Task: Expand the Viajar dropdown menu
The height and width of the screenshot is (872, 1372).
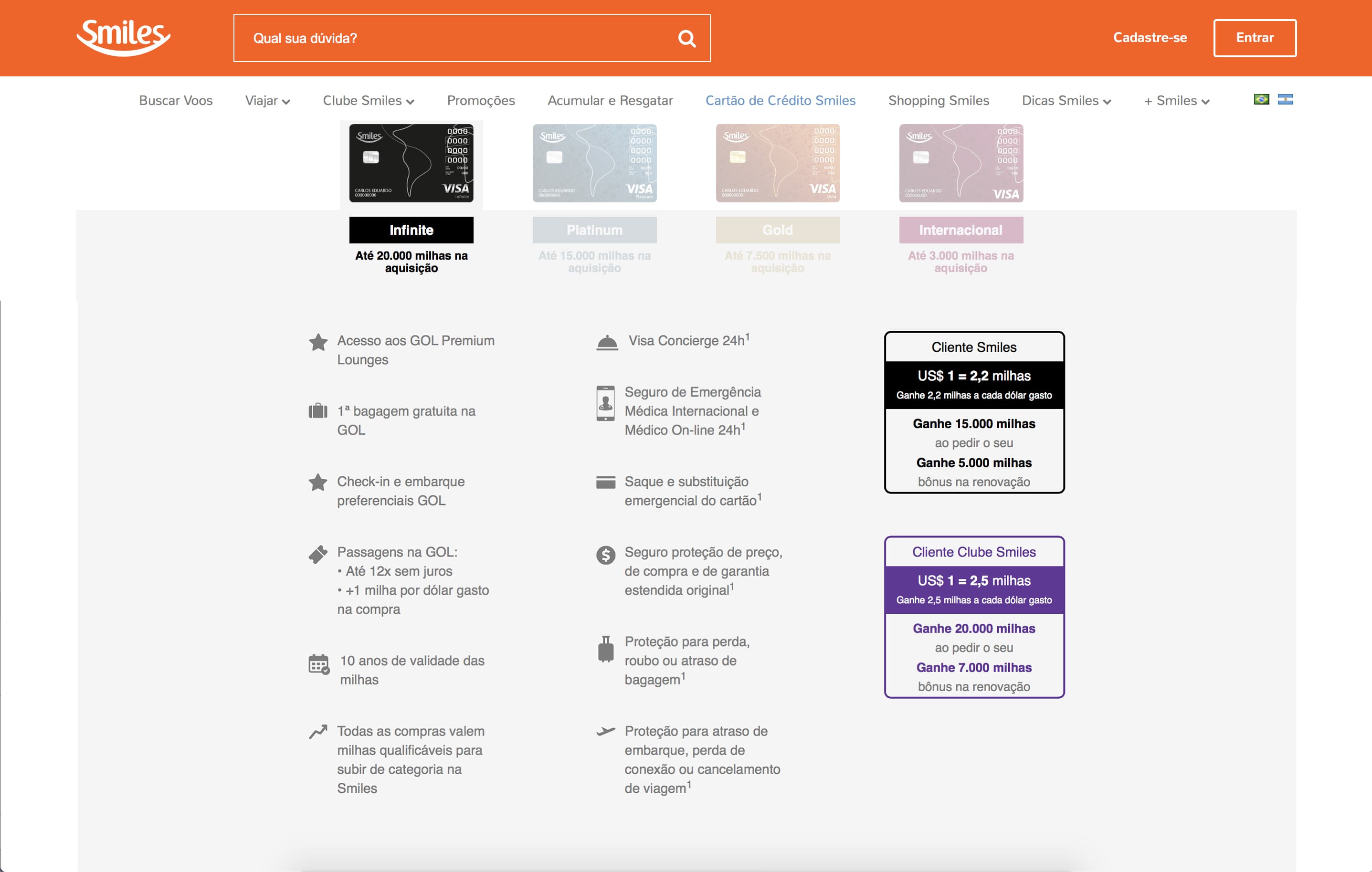Action: (x=268, y=101)
